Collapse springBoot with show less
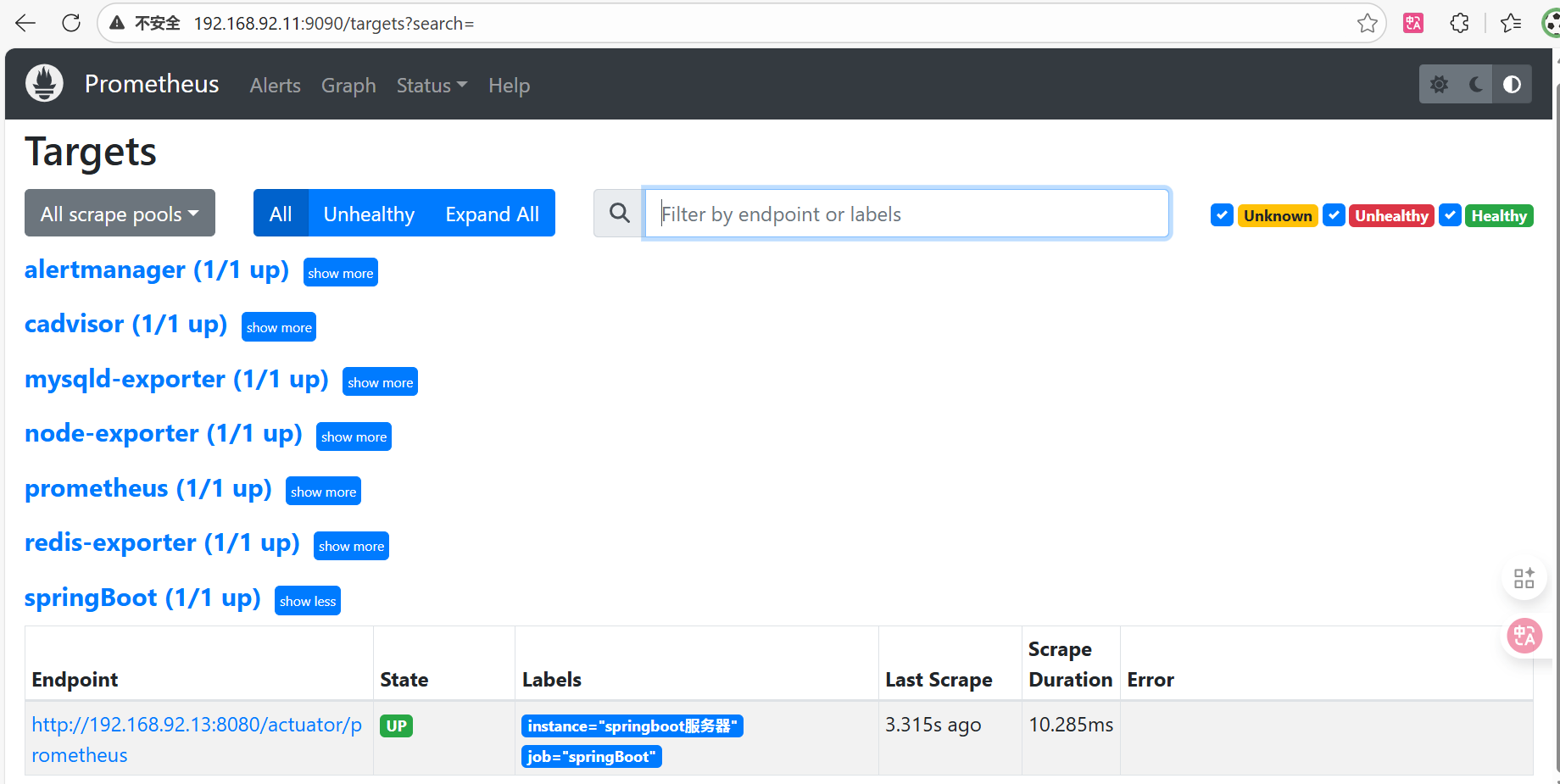 [308, 601]
